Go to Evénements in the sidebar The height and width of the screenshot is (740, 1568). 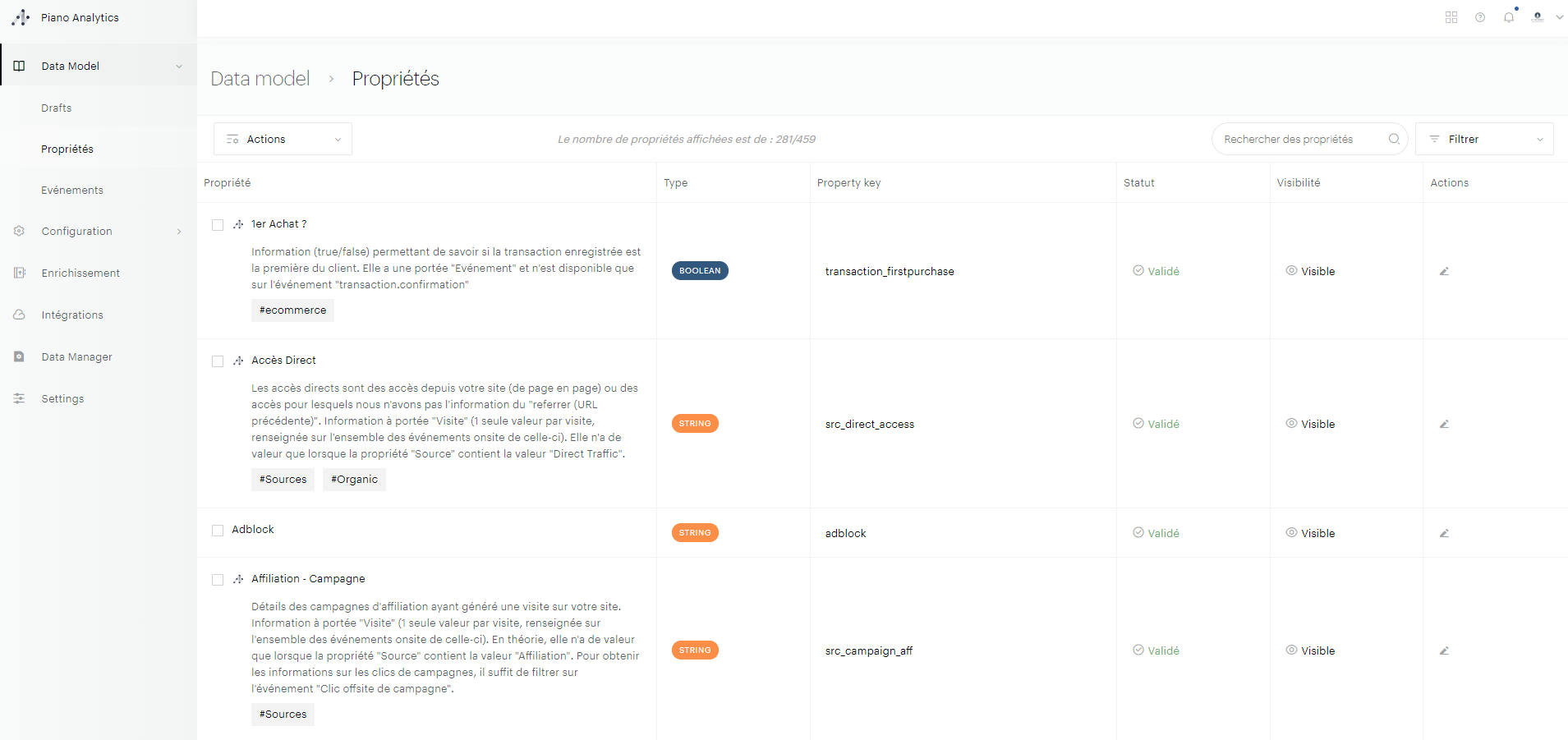tap(72, 191)
